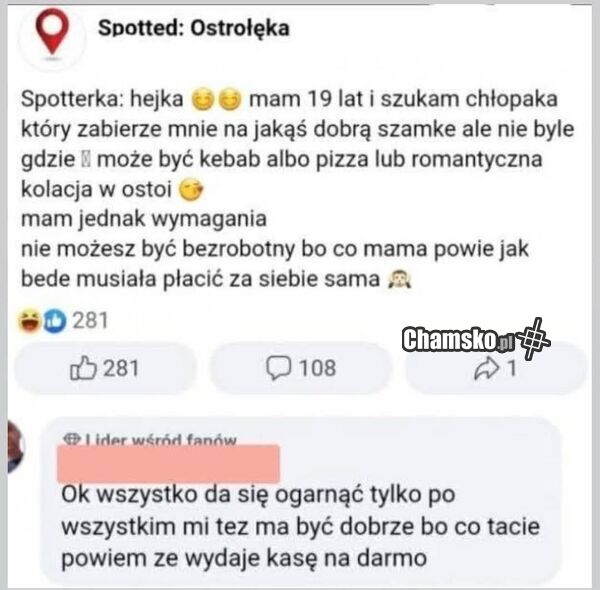Click the 108 comments count
Screen dimensions: 600x590
click(x=318, y=368)
